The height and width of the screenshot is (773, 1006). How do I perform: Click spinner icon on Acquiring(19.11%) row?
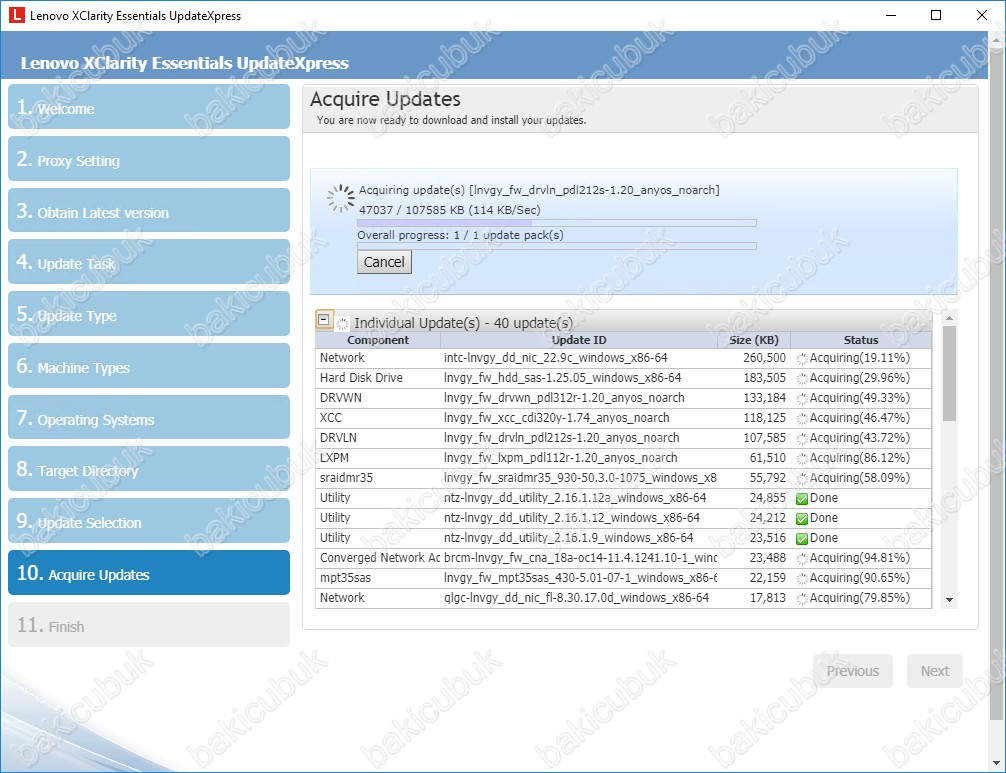point(802,359)
